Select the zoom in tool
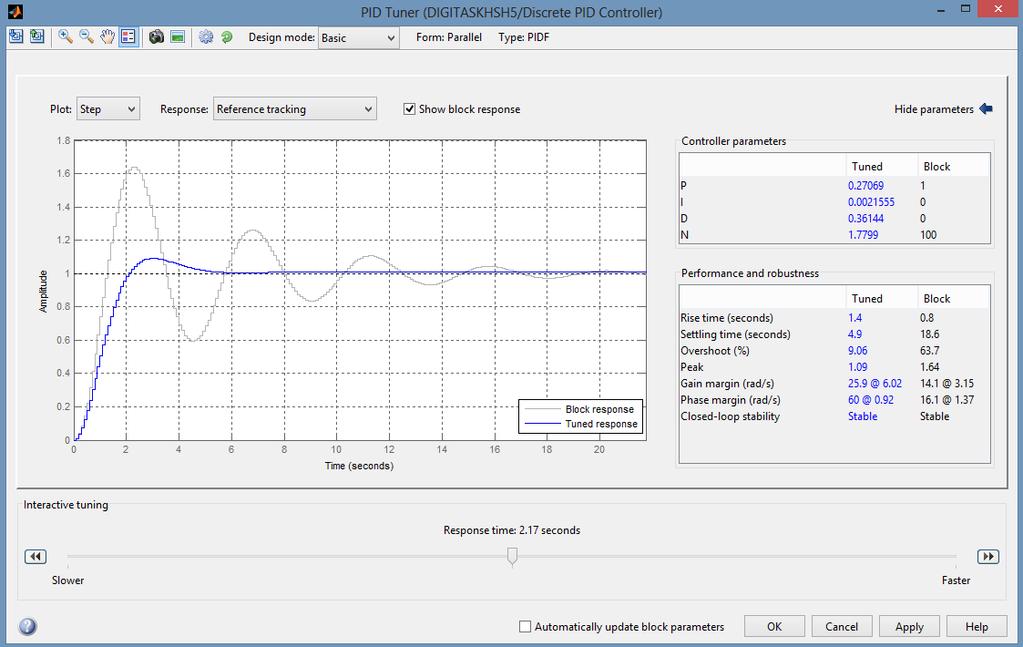The width and height of the screenshot is (1023, 647). [x=65, y=37]
